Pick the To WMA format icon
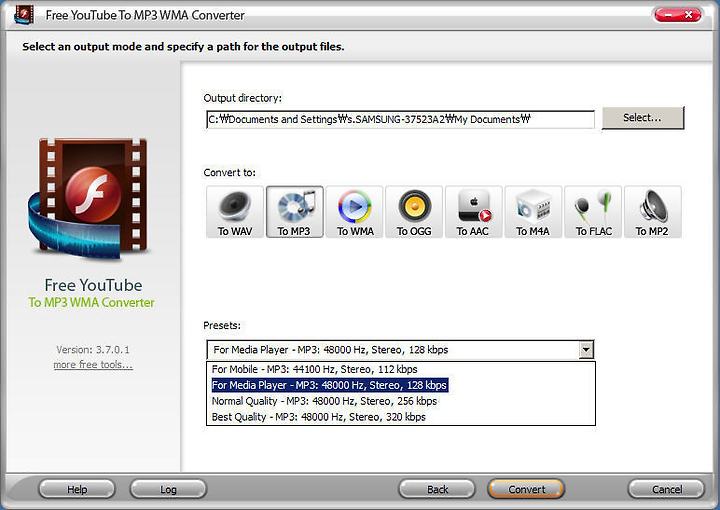 [354, 212]
